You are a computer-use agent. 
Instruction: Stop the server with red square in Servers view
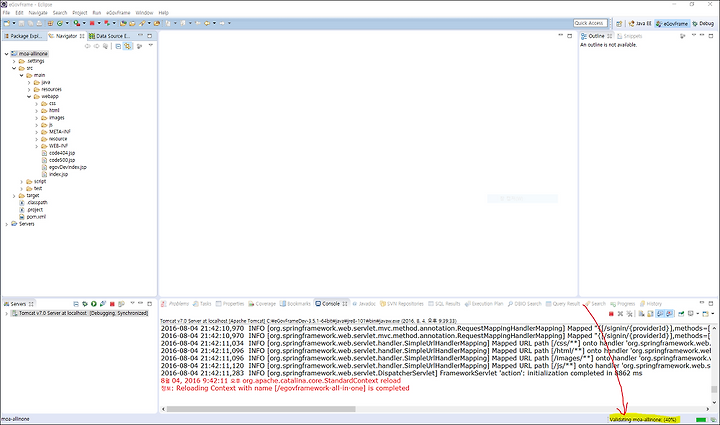click(112, 304)
